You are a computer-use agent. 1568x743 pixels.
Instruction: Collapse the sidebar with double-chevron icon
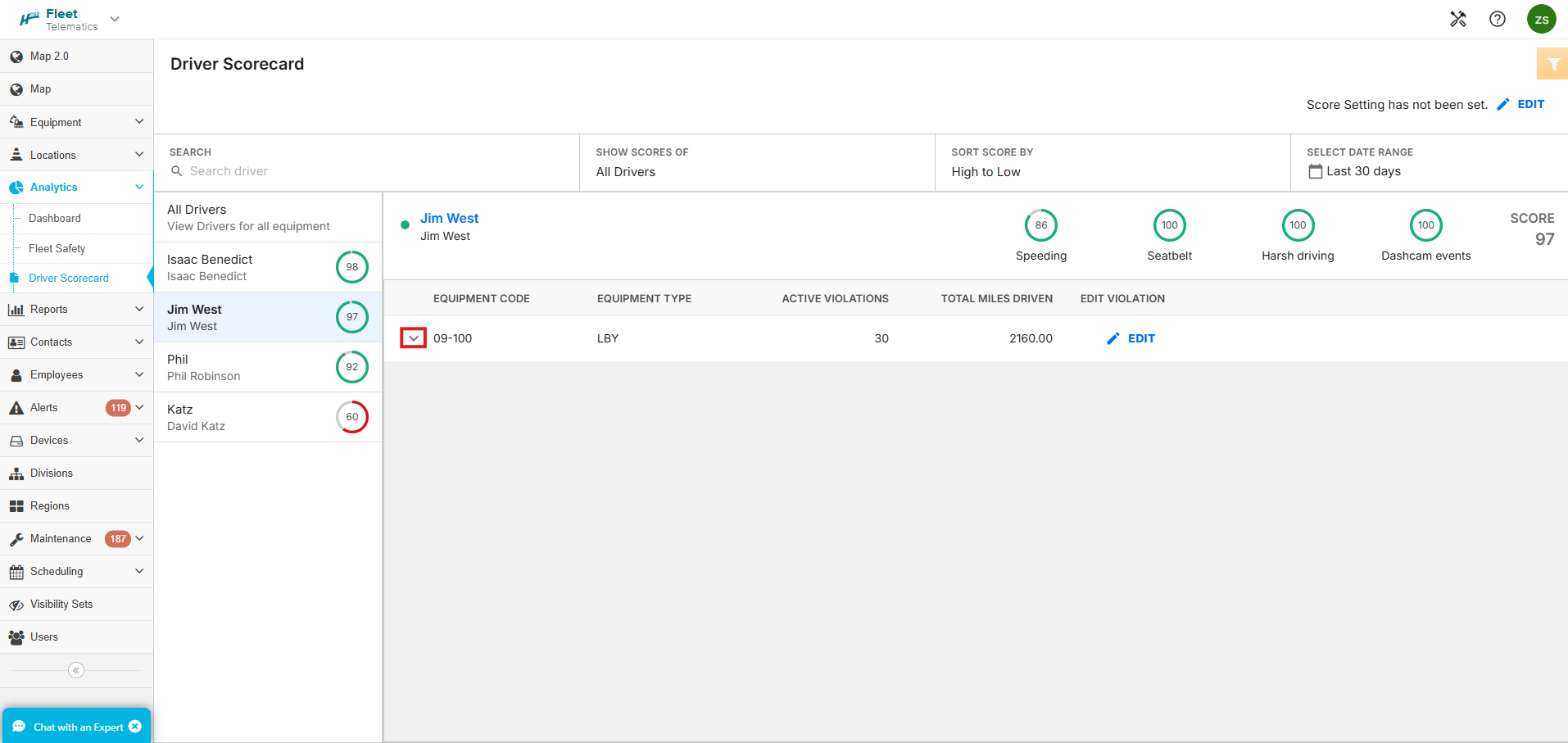(x=76, y=670)
